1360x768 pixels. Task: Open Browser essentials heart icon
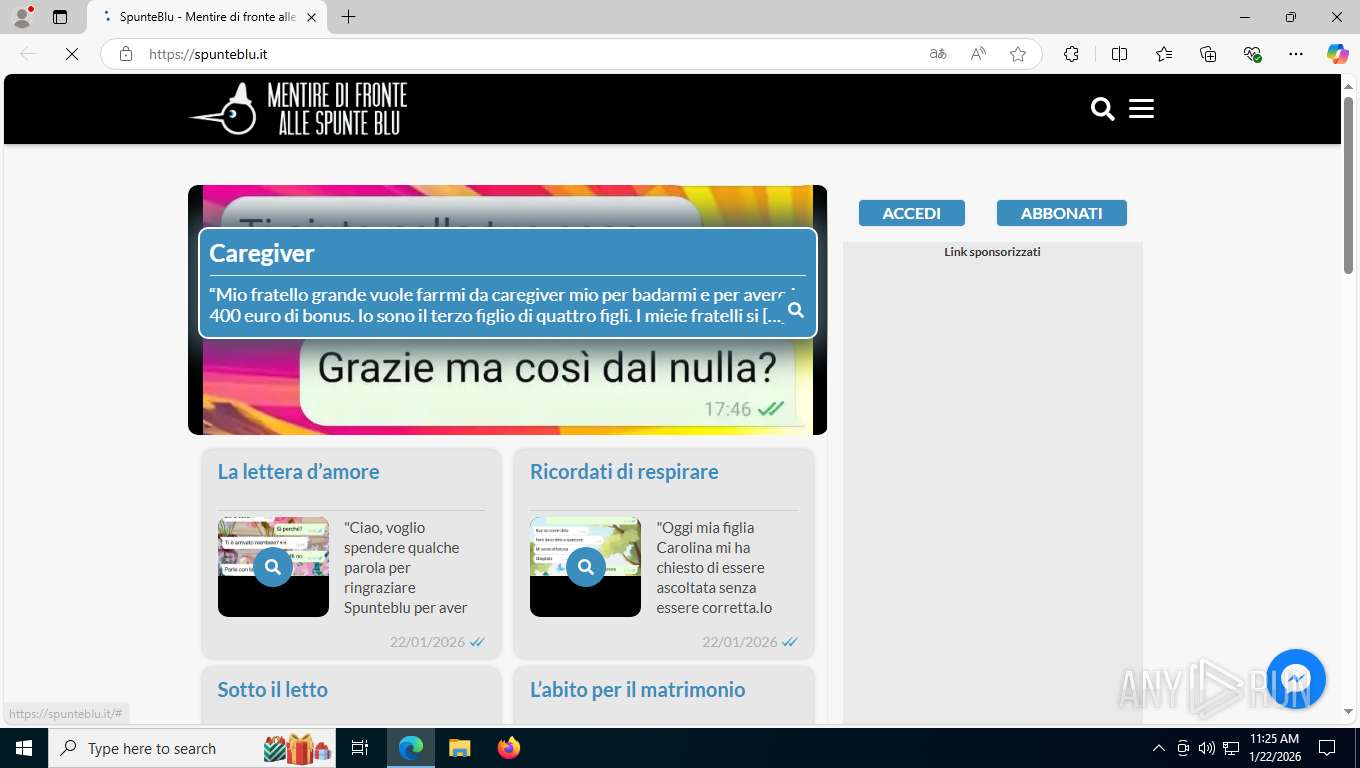coord(1252,54)
